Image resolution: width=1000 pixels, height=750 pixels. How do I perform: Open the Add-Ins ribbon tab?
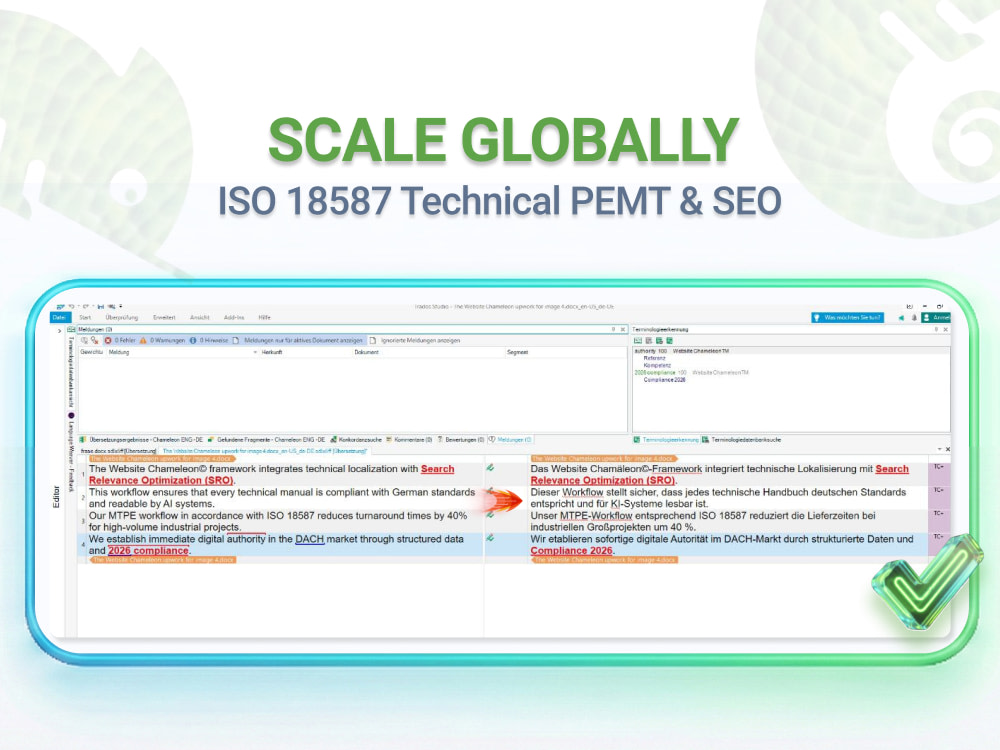coord(234,318)
